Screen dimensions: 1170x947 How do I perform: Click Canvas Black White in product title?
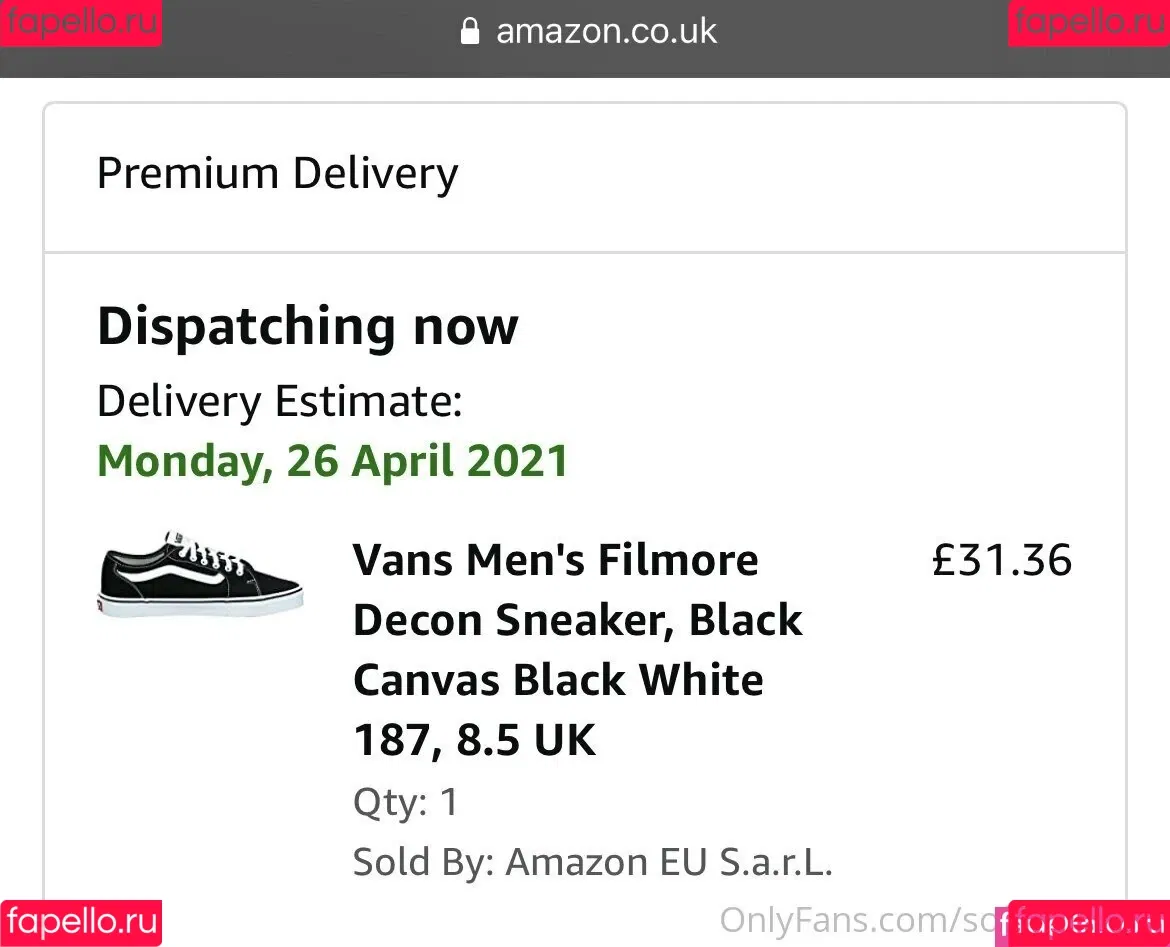(x=558, y=681)
